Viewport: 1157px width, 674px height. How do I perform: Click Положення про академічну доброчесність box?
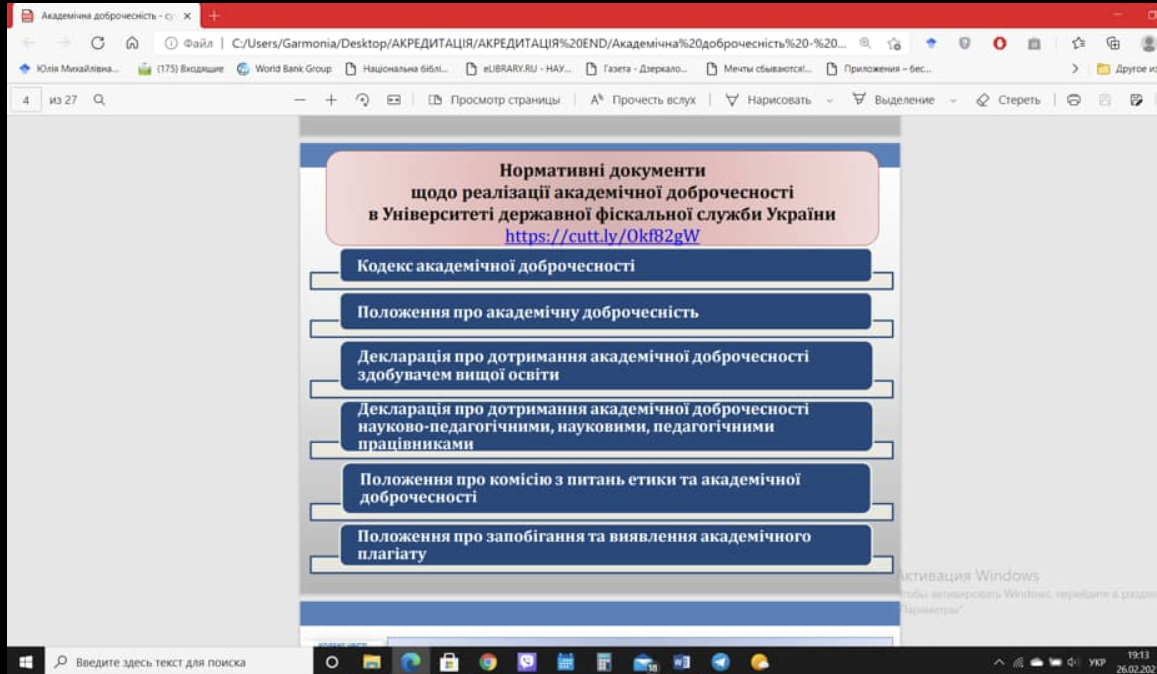point(605,312)
